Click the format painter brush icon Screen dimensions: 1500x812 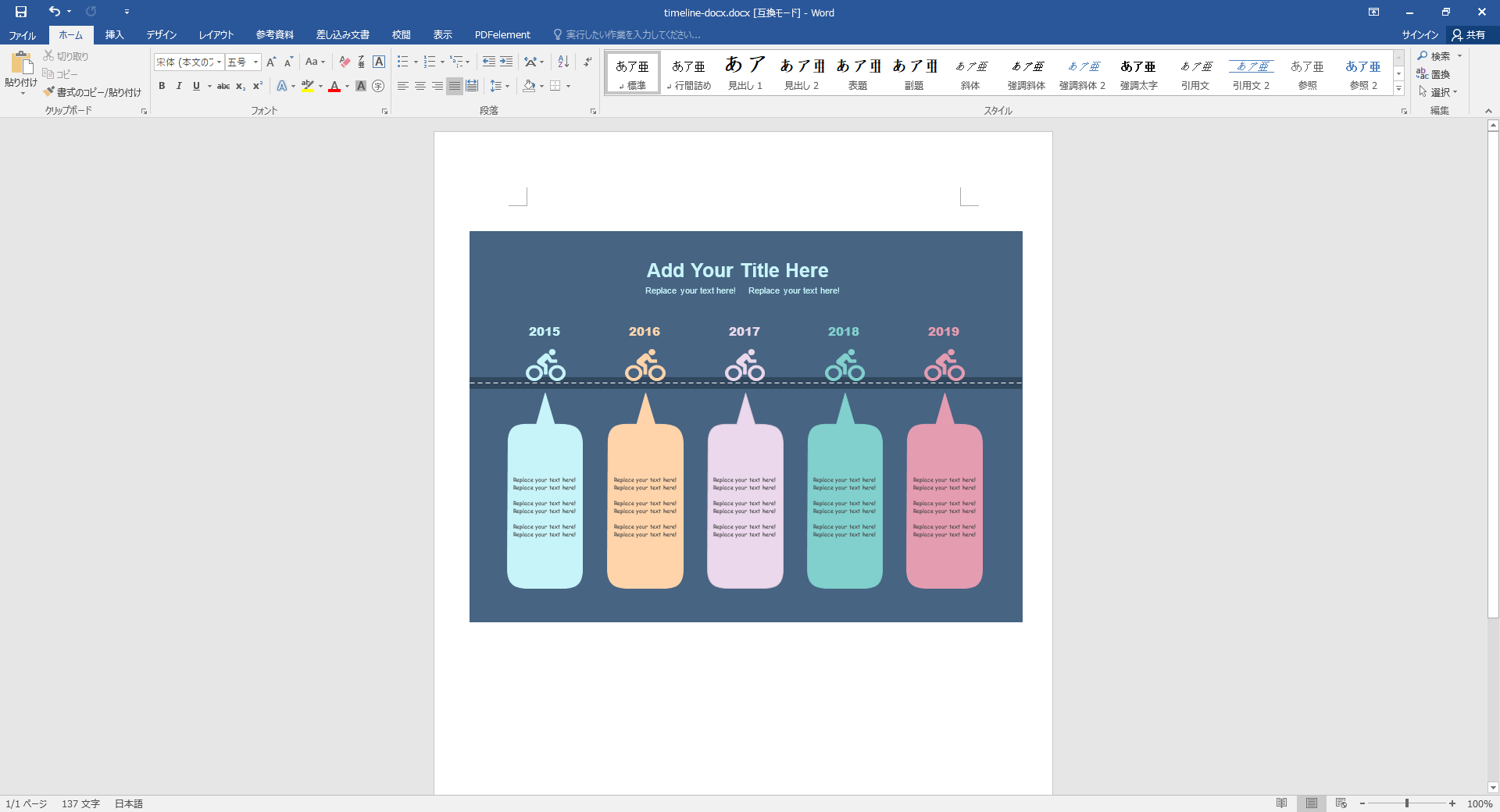tap(48, 91)
